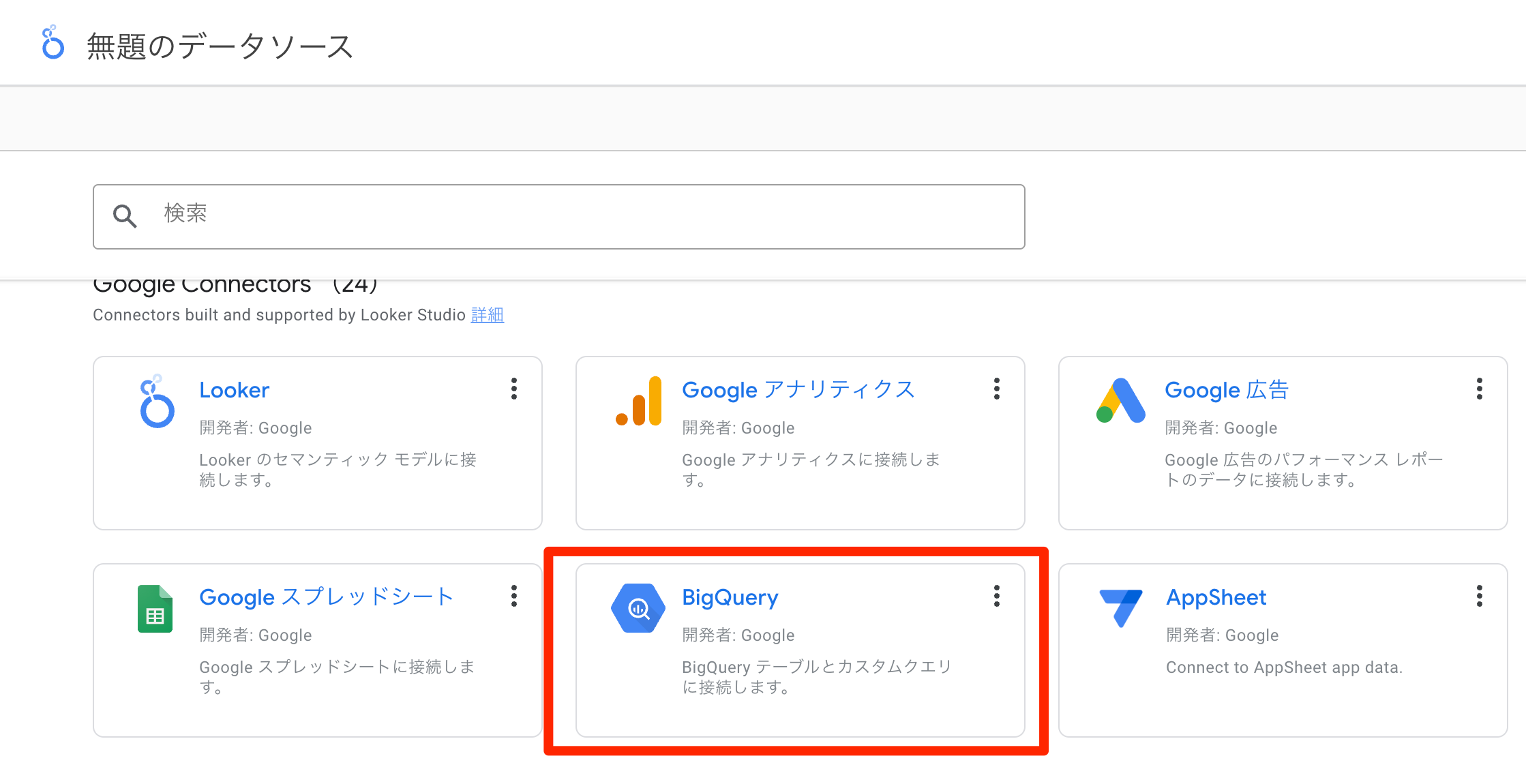Open BigQuery card more options menu
1526x784 pixels.
(x=997, y=597)
